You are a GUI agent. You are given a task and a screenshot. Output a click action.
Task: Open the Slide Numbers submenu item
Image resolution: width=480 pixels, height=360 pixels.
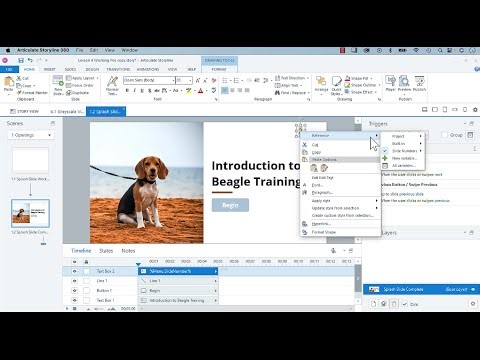403,151
